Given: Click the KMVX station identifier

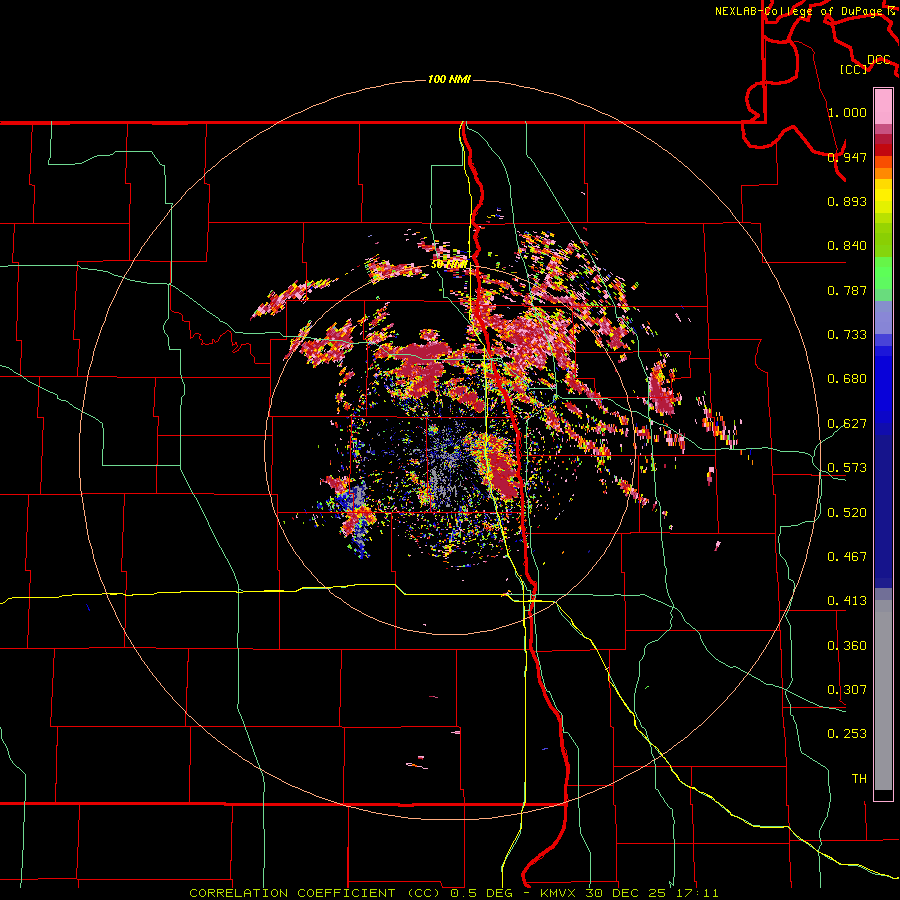Looking at the screenshot, I should point(560,893).
